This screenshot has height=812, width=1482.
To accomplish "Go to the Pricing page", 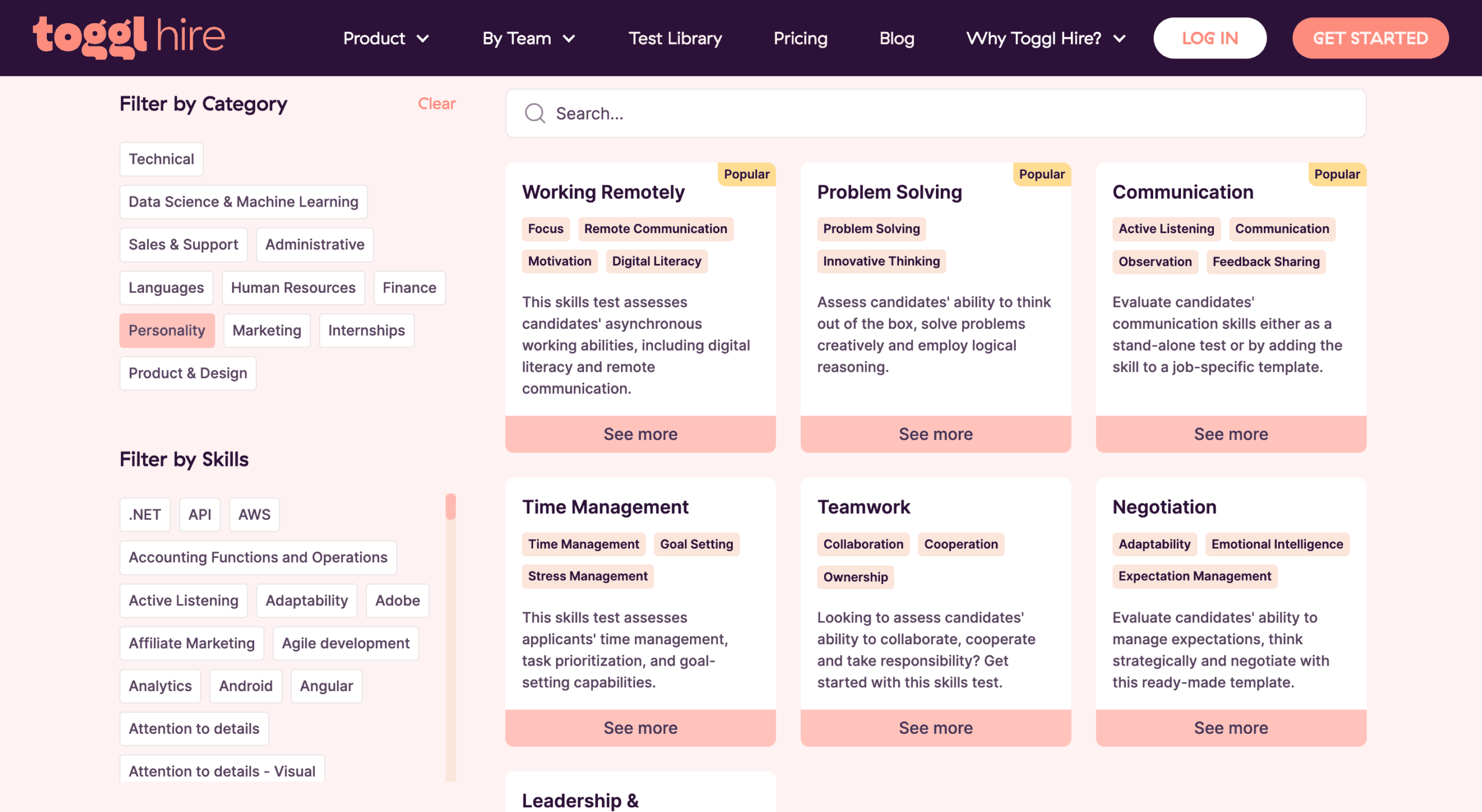I will tap(801, 38).
